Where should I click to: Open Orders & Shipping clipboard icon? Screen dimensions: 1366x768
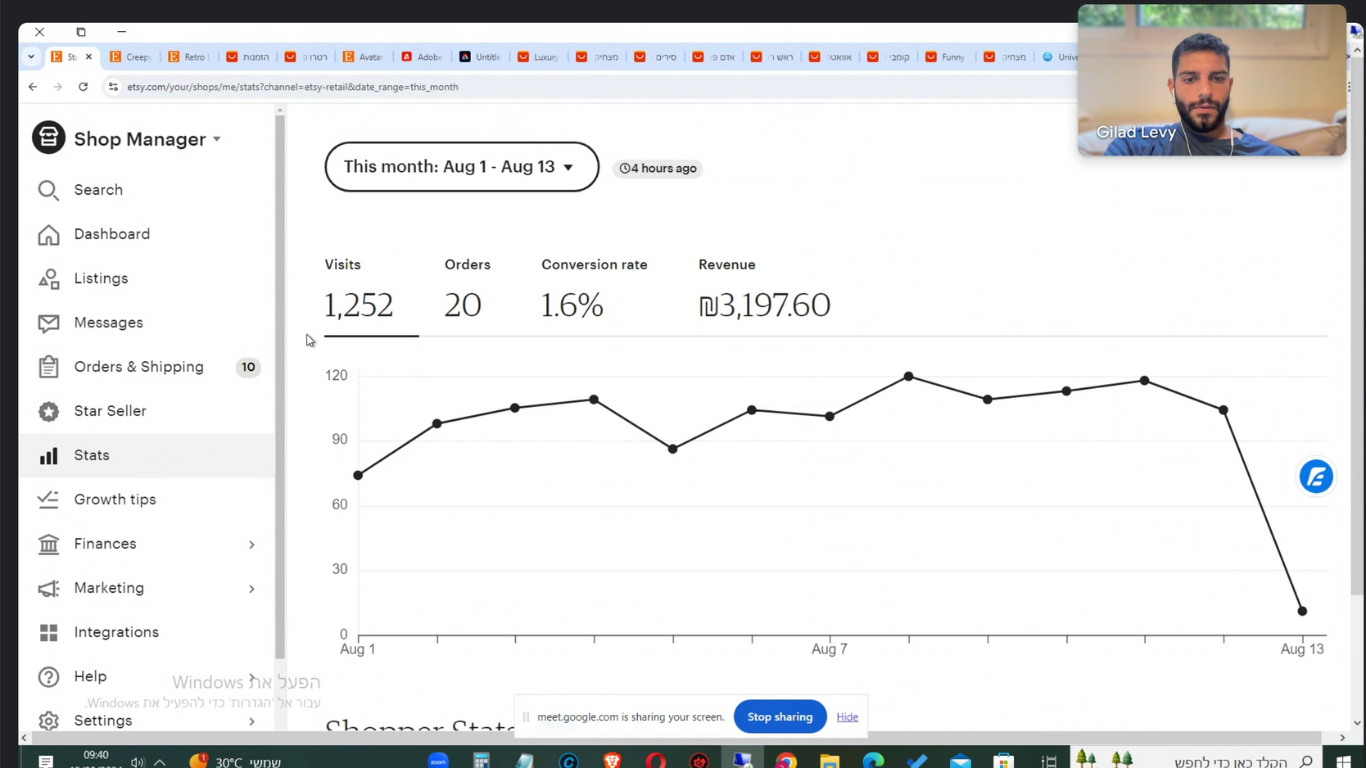tap(48, 367)
